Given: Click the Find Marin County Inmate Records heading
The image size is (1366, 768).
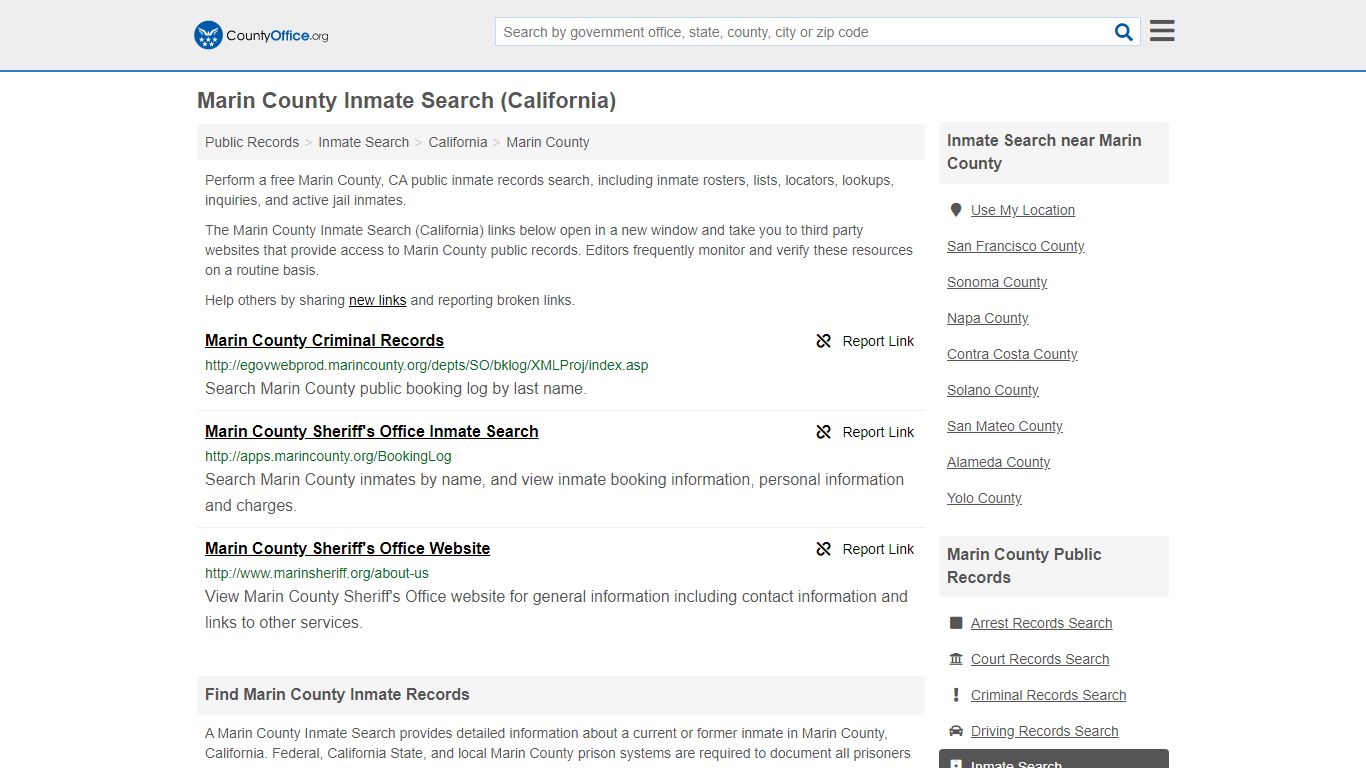Looking at the screenshot, I should 337,694.
